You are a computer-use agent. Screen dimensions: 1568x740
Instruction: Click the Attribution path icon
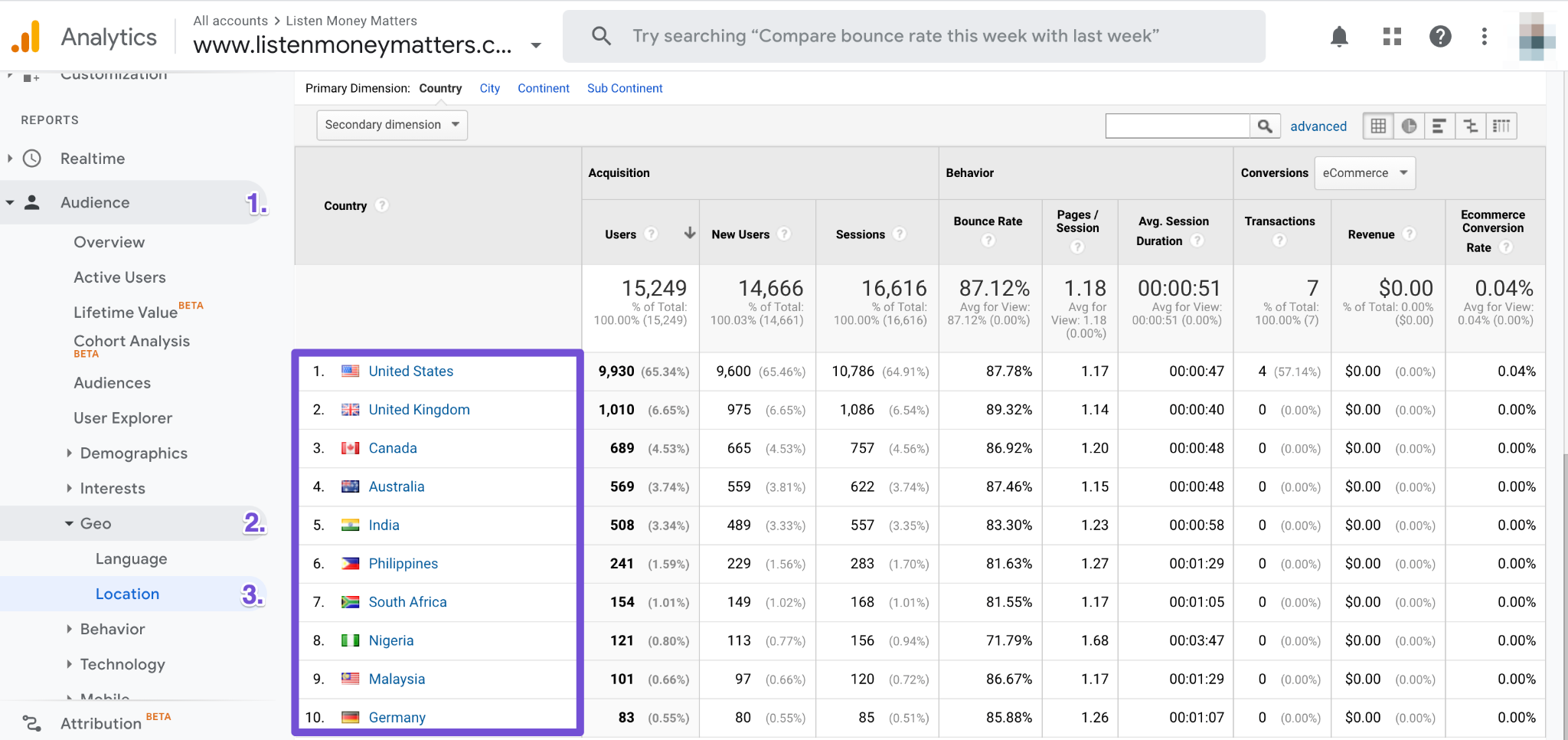[32, 723]
